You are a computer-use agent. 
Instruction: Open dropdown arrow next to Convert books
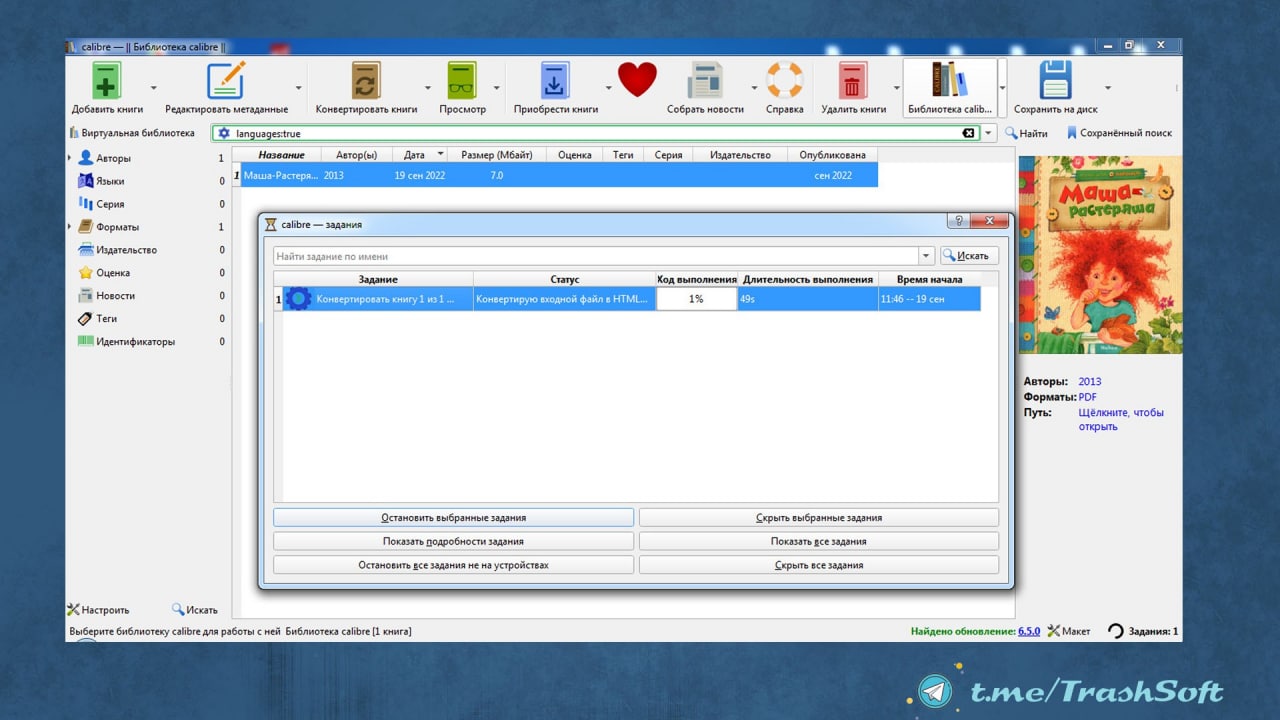click(428, 88)
